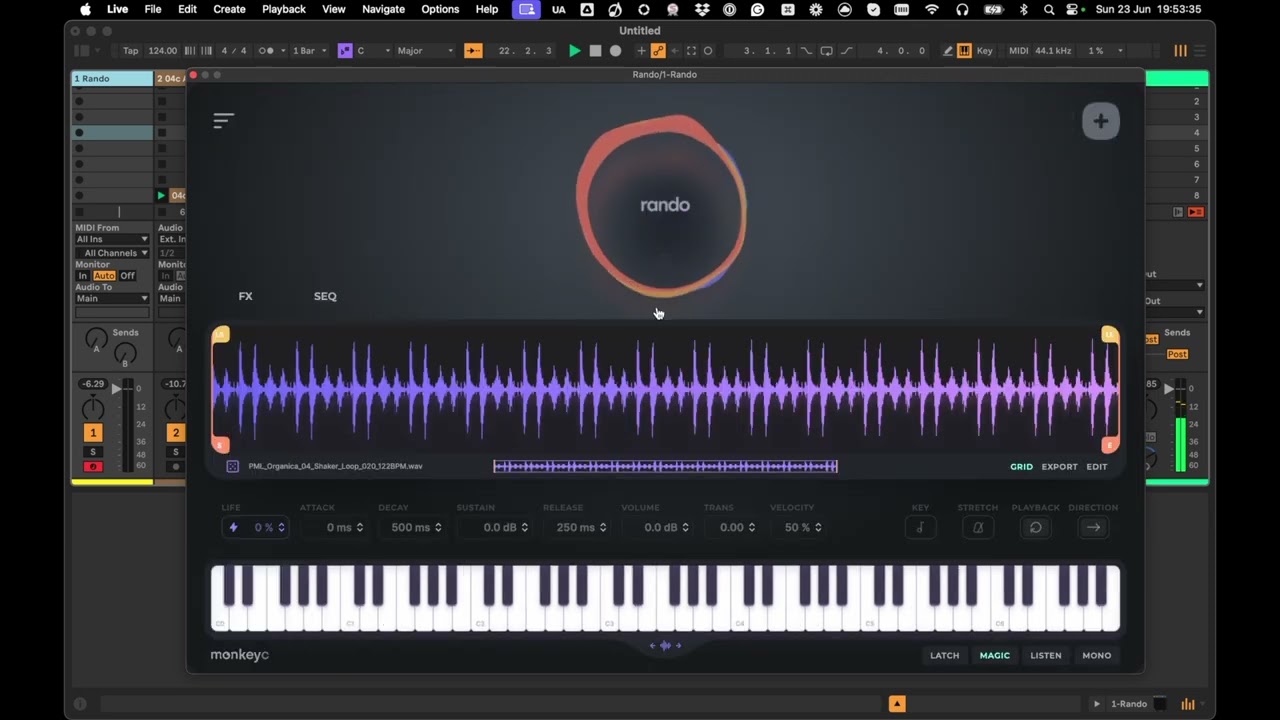This screenshot has width=1280, height=720.
Task: Set Monitor to In on Rando track
Action: coord(83,276)
